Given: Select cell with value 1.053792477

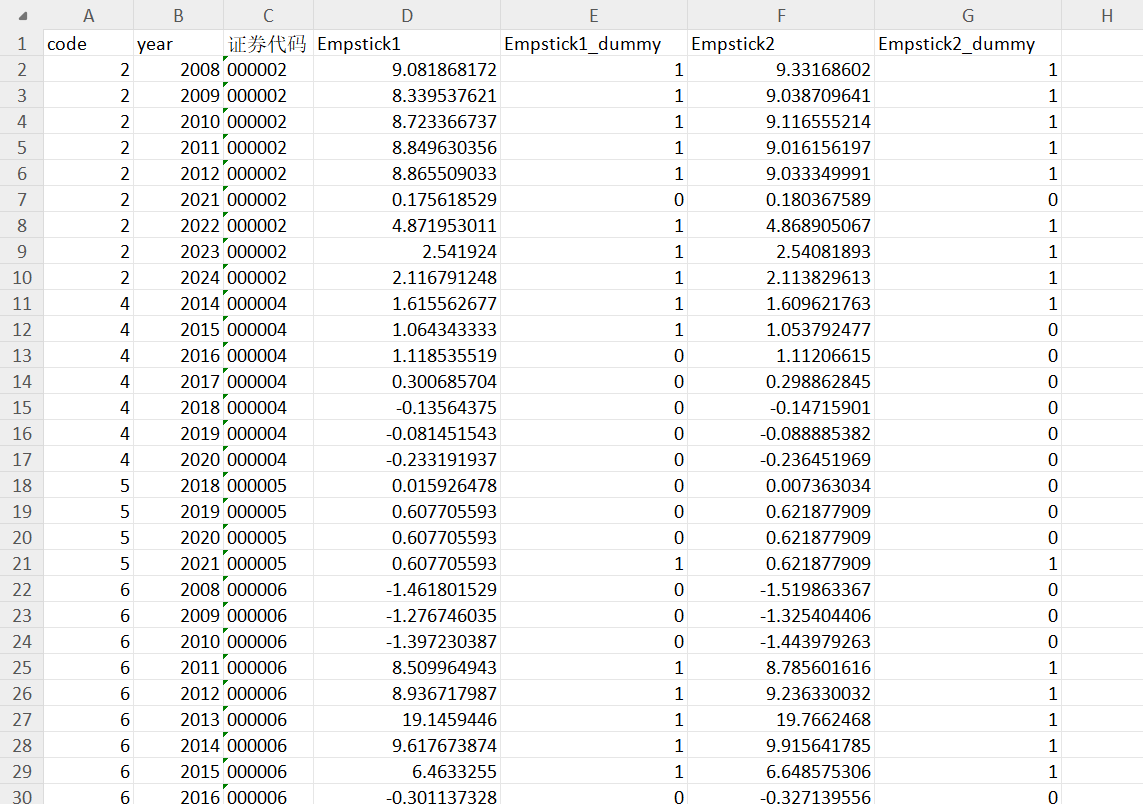Looking at the screenshot, I should coord(781,329).
